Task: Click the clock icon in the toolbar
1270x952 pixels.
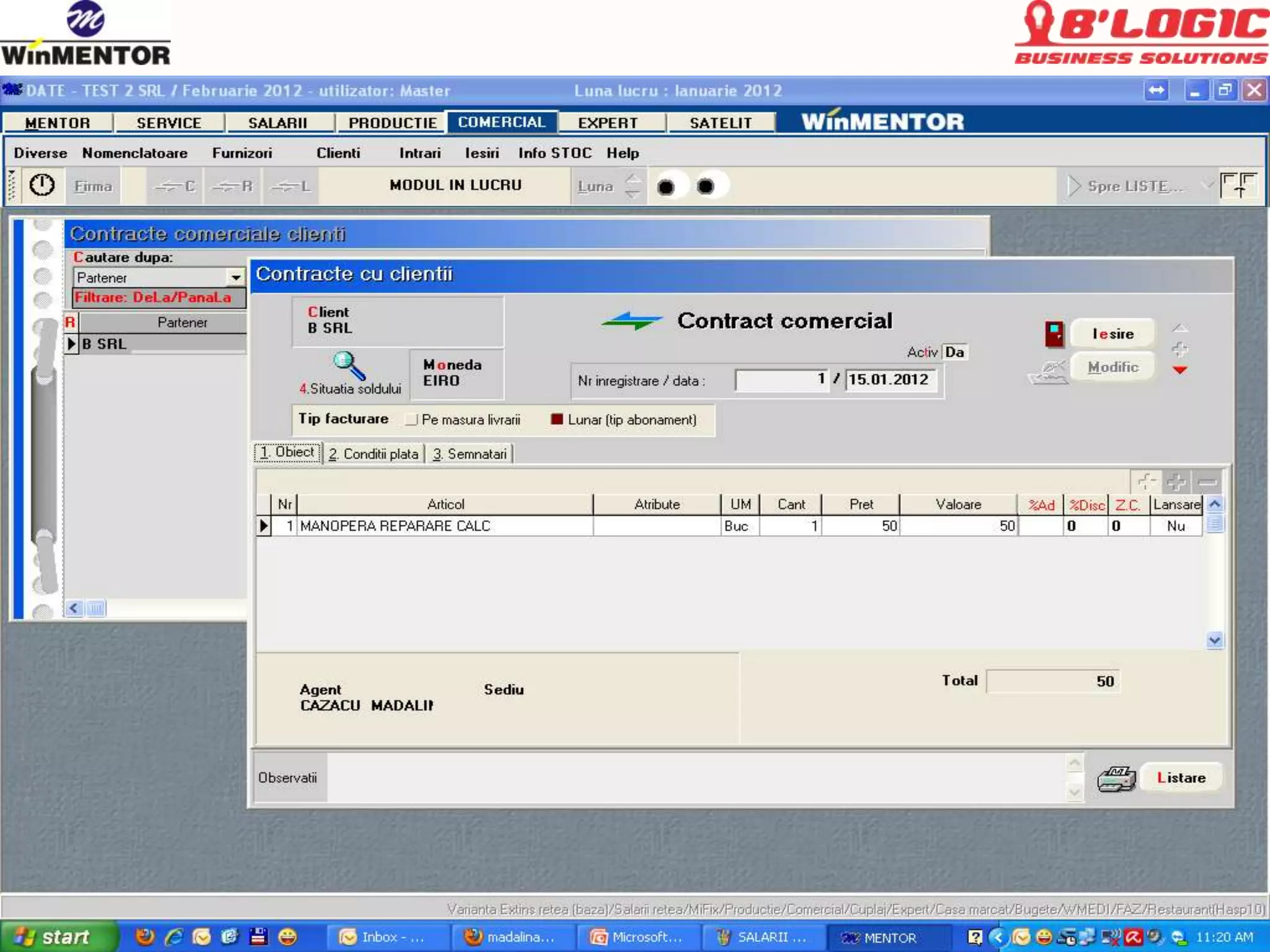Action: coord(42,185)
